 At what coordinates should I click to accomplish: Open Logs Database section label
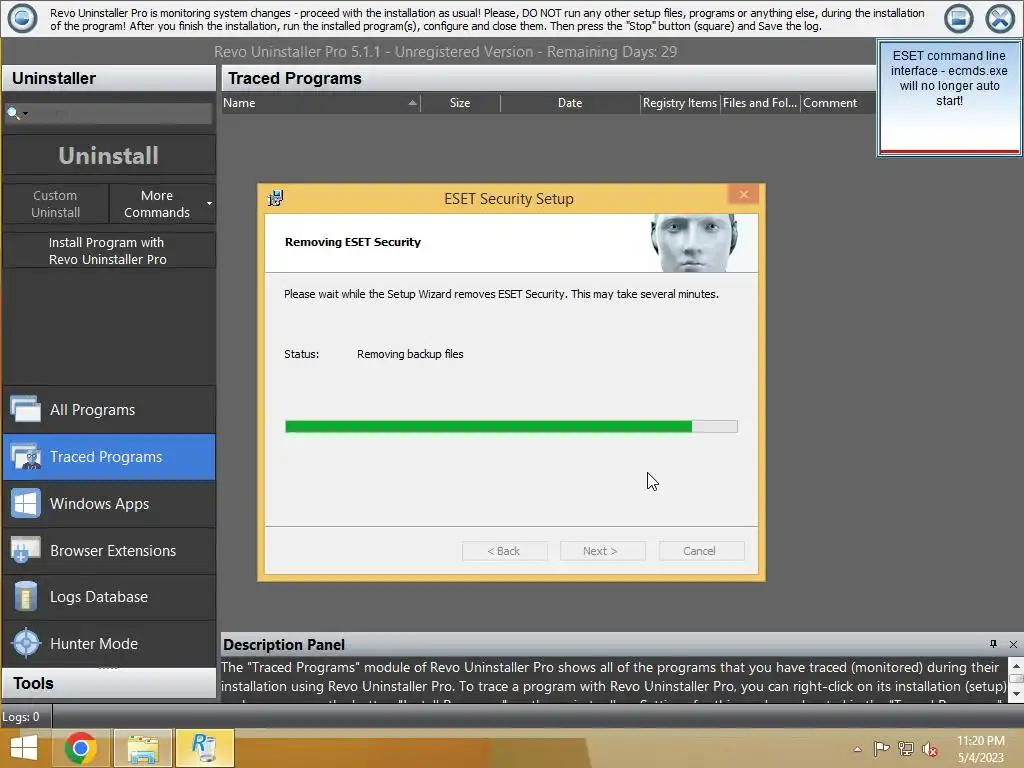(x=99, y=597)
